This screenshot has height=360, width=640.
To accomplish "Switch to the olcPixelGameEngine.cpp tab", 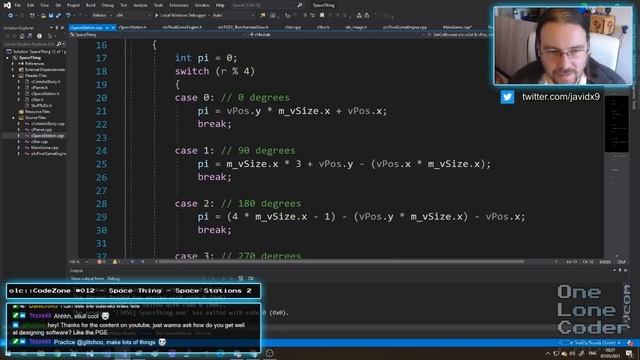I will [x=404, y=27].
